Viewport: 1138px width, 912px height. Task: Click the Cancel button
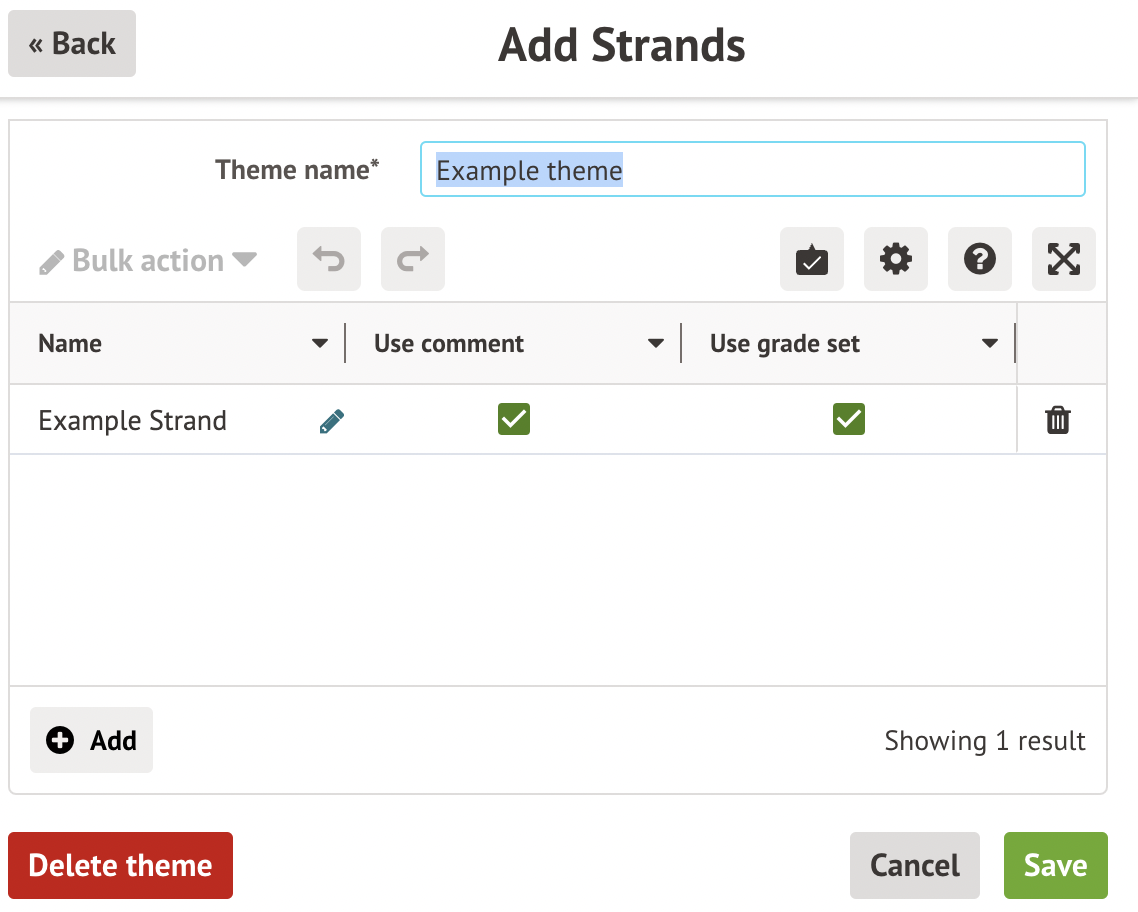[915, 865]
